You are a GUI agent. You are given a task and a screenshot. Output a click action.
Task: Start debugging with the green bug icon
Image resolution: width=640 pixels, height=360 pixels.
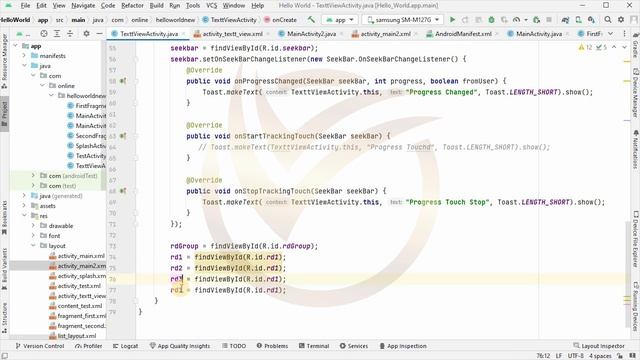(491, 19)
